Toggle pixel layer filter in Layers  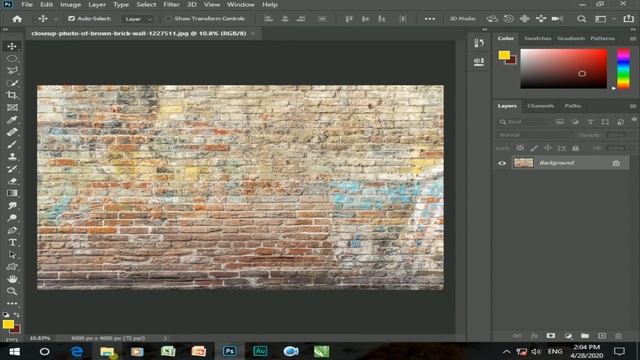(x=560, y=122)
